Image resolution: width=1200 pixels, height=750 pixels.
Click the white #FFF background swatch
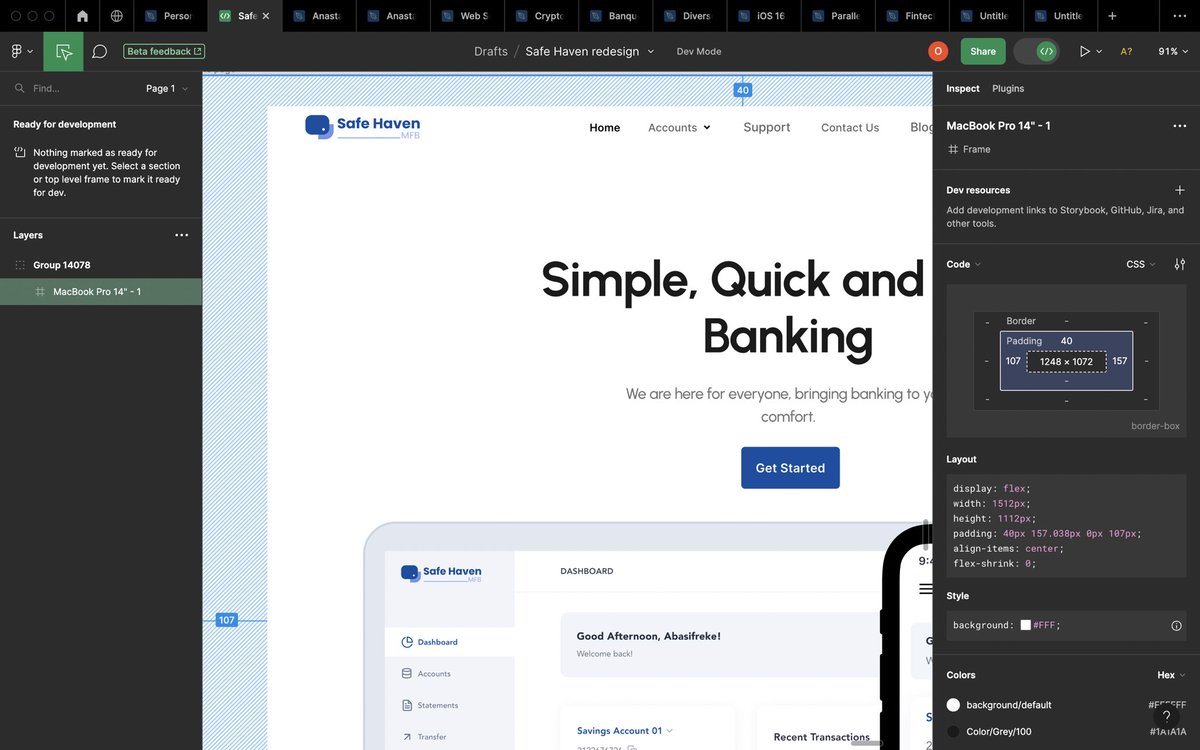point(1025,625)
